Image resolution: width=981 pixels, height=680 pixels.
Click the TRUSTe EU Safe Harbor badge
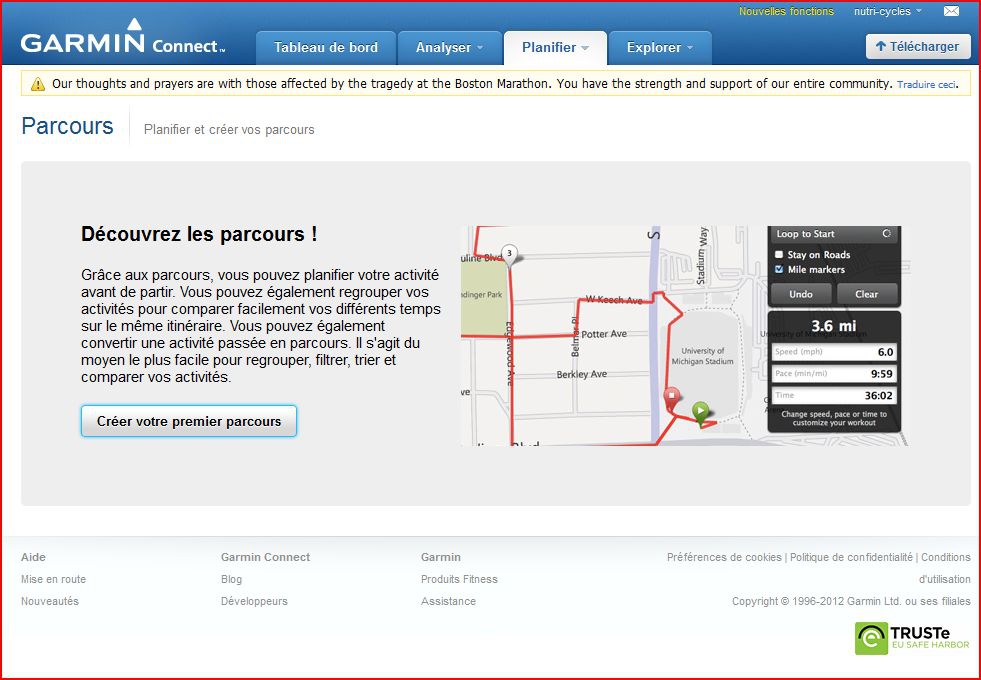(912, 638)
